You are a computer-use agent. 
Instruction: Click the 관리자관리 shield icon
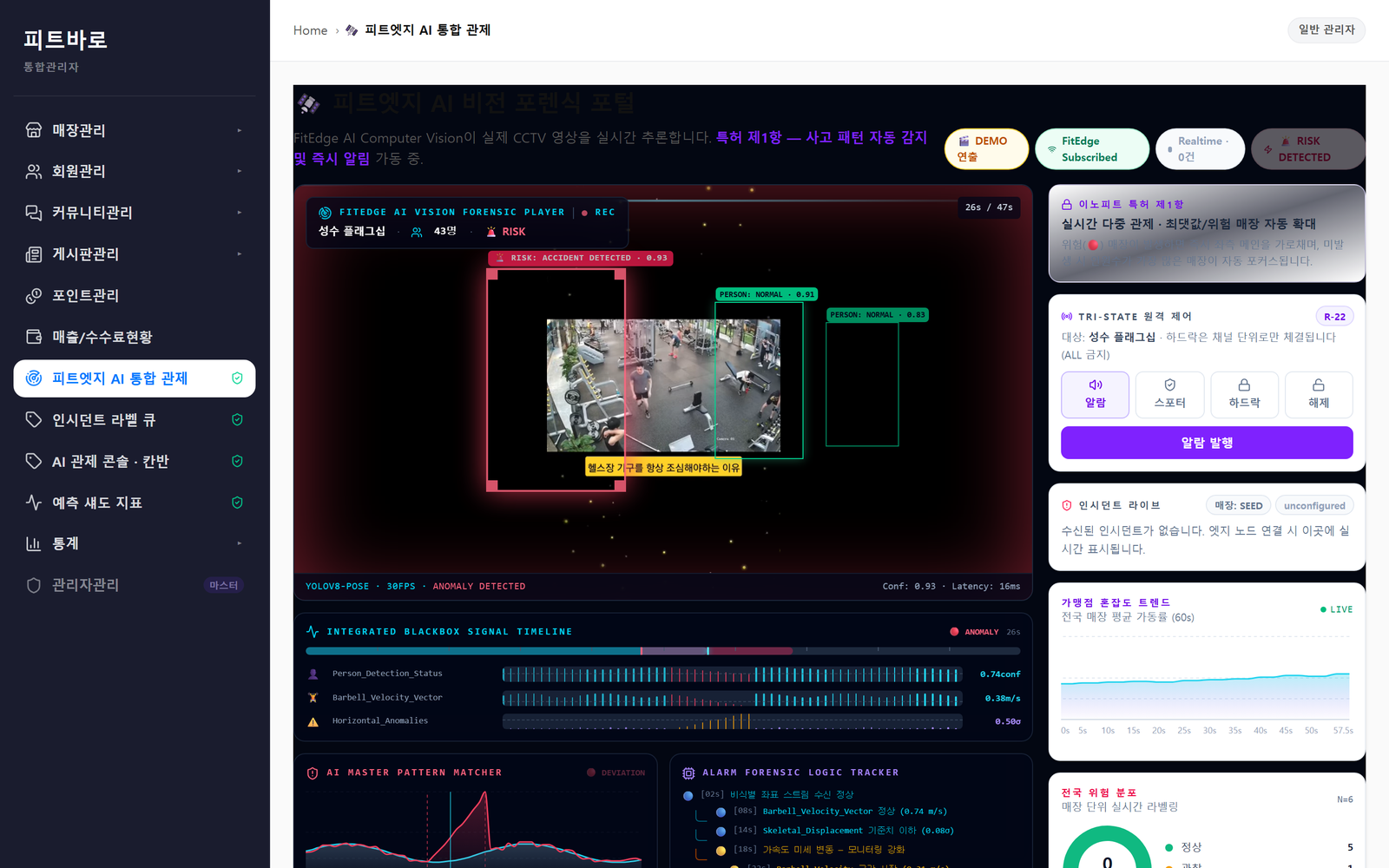click(34, 585)
